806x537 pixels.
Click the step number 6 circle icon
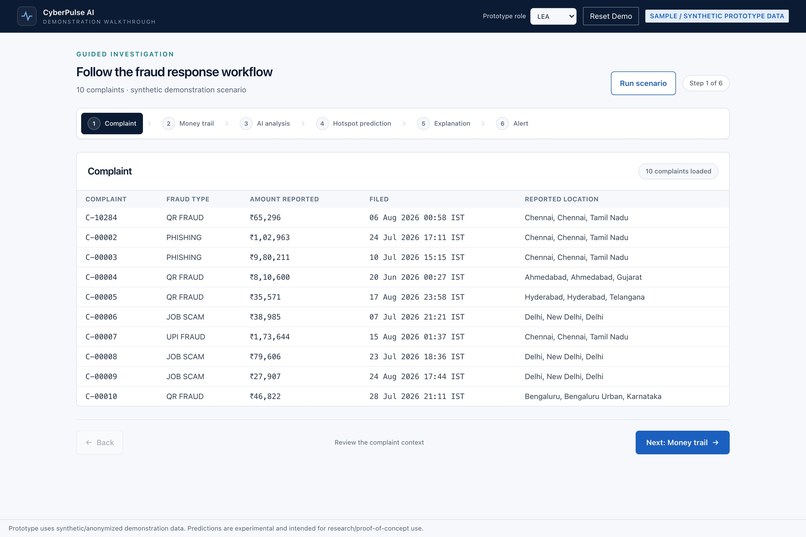point(502,123)
